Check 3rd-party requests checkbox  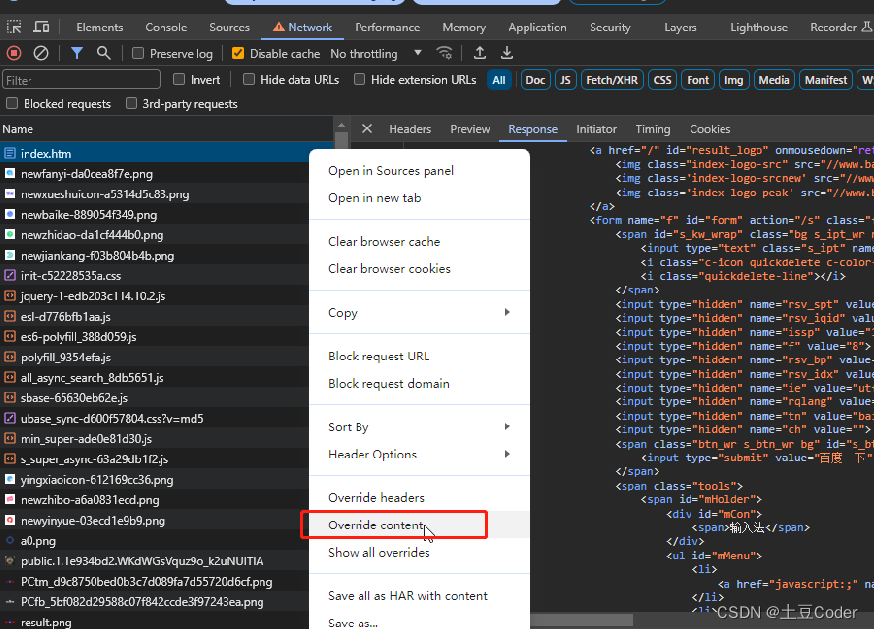click(131, 103)
